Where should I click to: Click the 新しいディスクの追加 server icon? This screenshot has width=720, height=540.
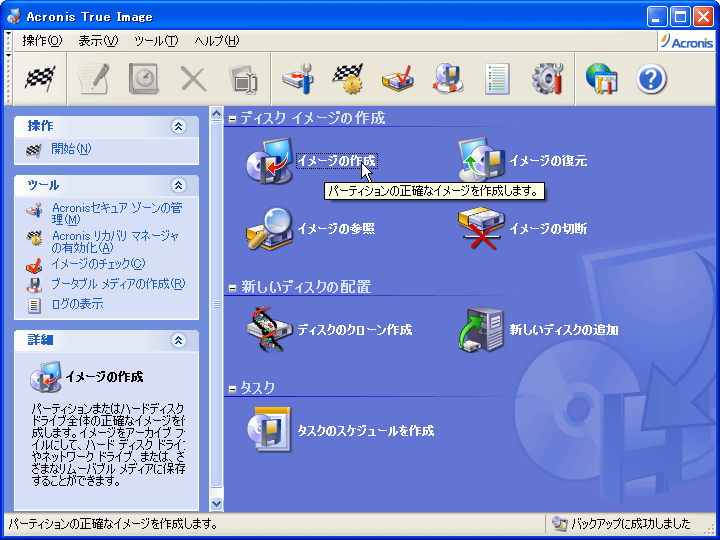tap(481, 329)
